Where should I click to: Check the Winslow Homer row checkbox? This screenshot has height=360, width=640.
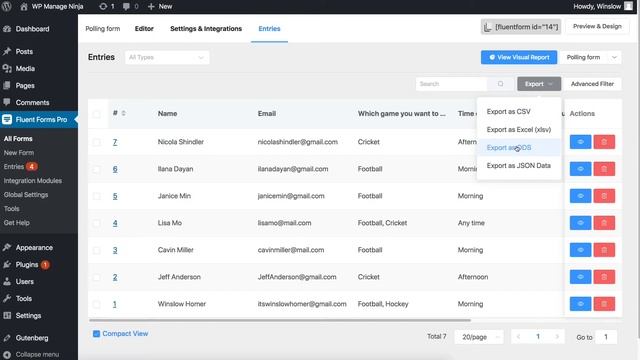point(96,304)
